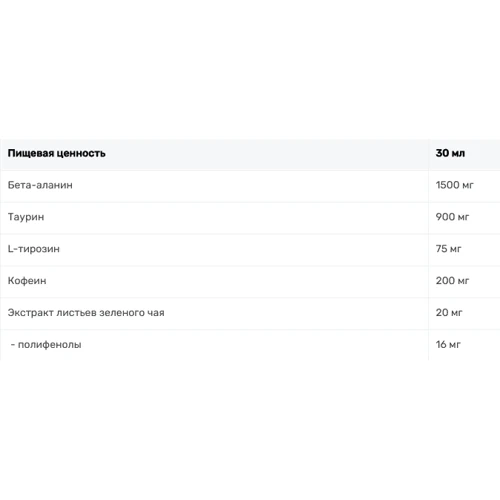
Task: Click the word 'ценность' in header
Action: click(81, 154)
